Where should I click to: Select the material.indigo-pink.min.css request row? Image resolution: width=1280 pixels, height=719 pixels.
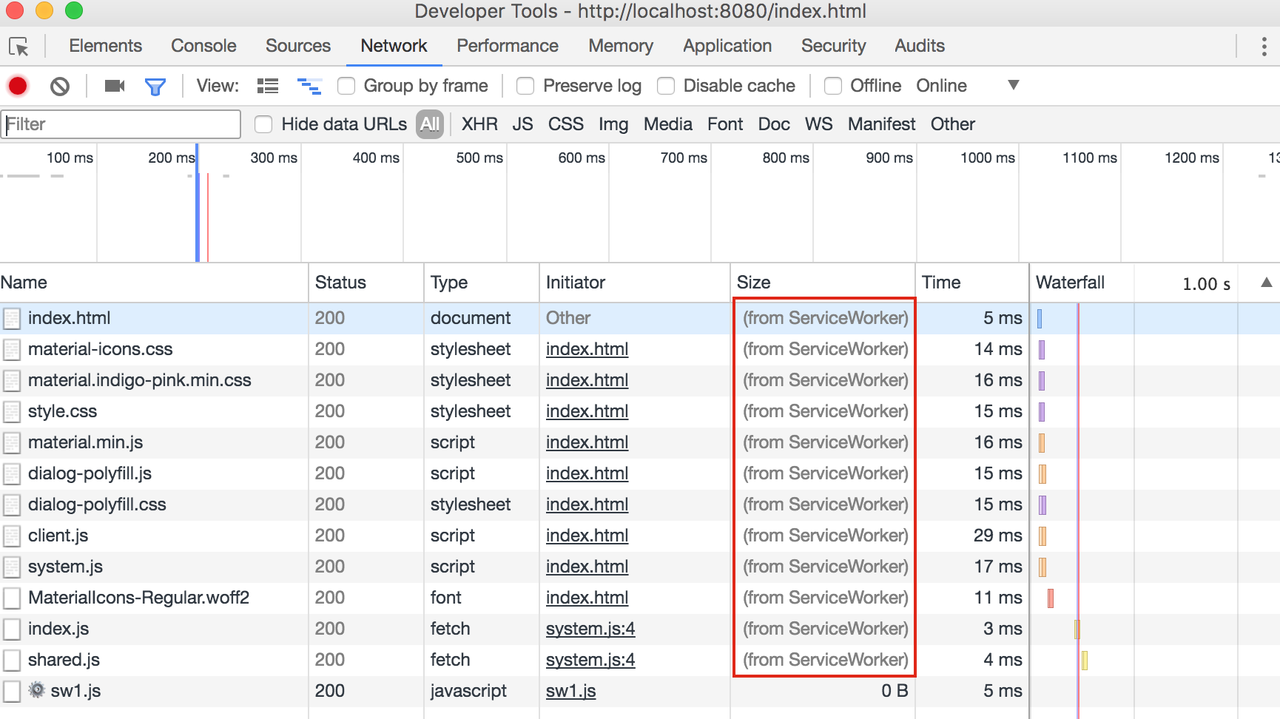click(640, 381)
